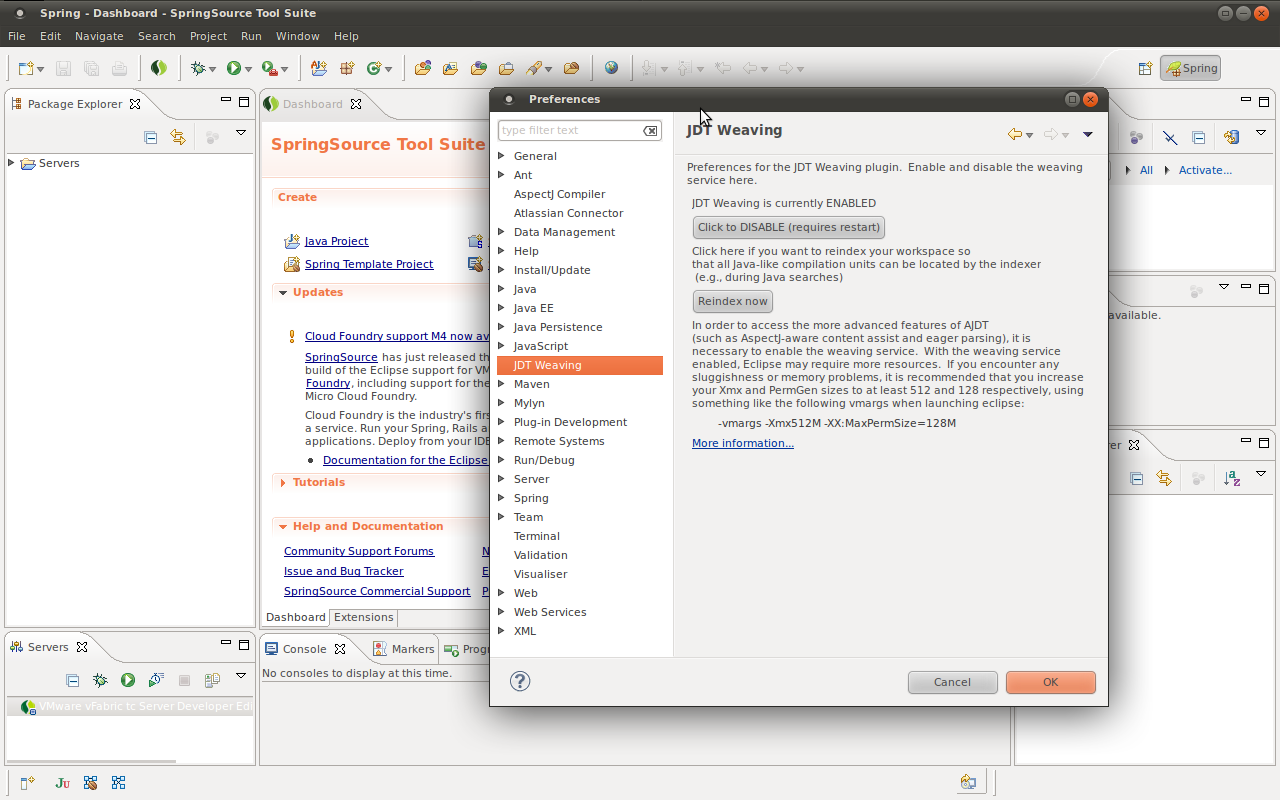Toggle alphabetical sort in the bottom-right panel
Screen dimensions: 1280x800
pyautogui.click(x=1232, y=479)
